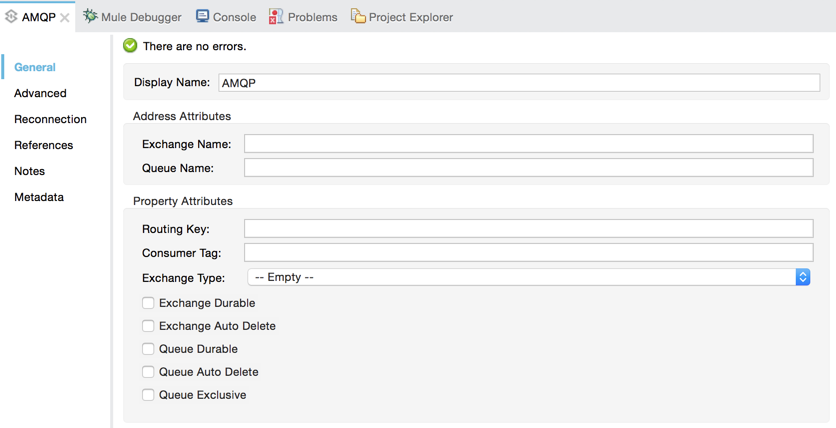This screenshot has height=428, width=836.
Task: Enable Queue Auto Delete
Action: pyautogui.click(x=148, y=372)
